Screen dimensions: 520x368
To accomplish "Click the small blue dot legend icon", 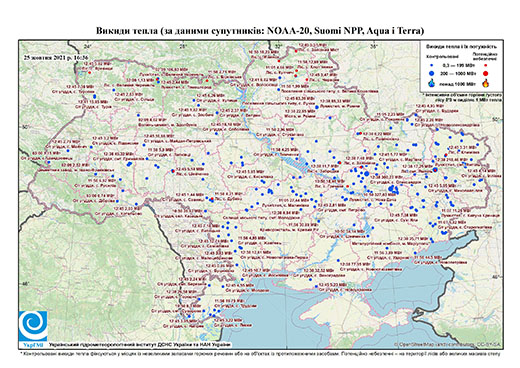I will tap(432, 65).
